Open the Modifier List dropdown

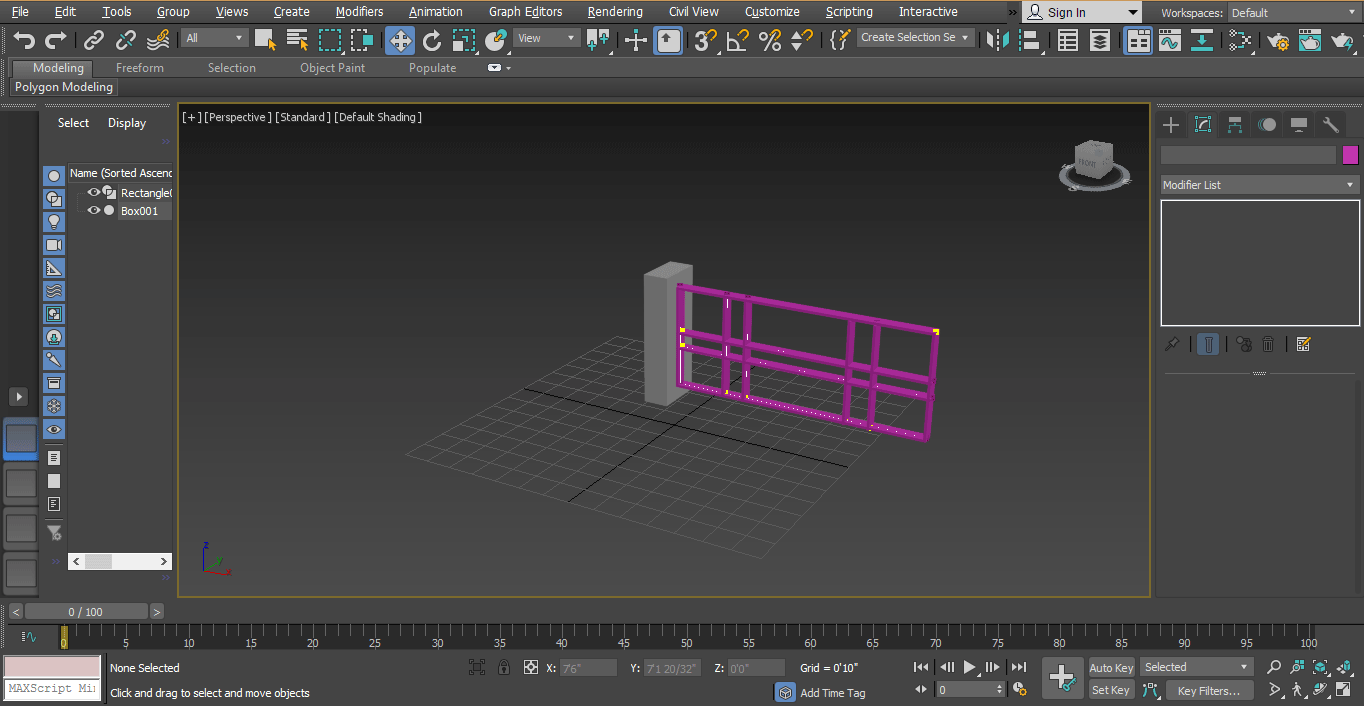(x=1258, y=184)
